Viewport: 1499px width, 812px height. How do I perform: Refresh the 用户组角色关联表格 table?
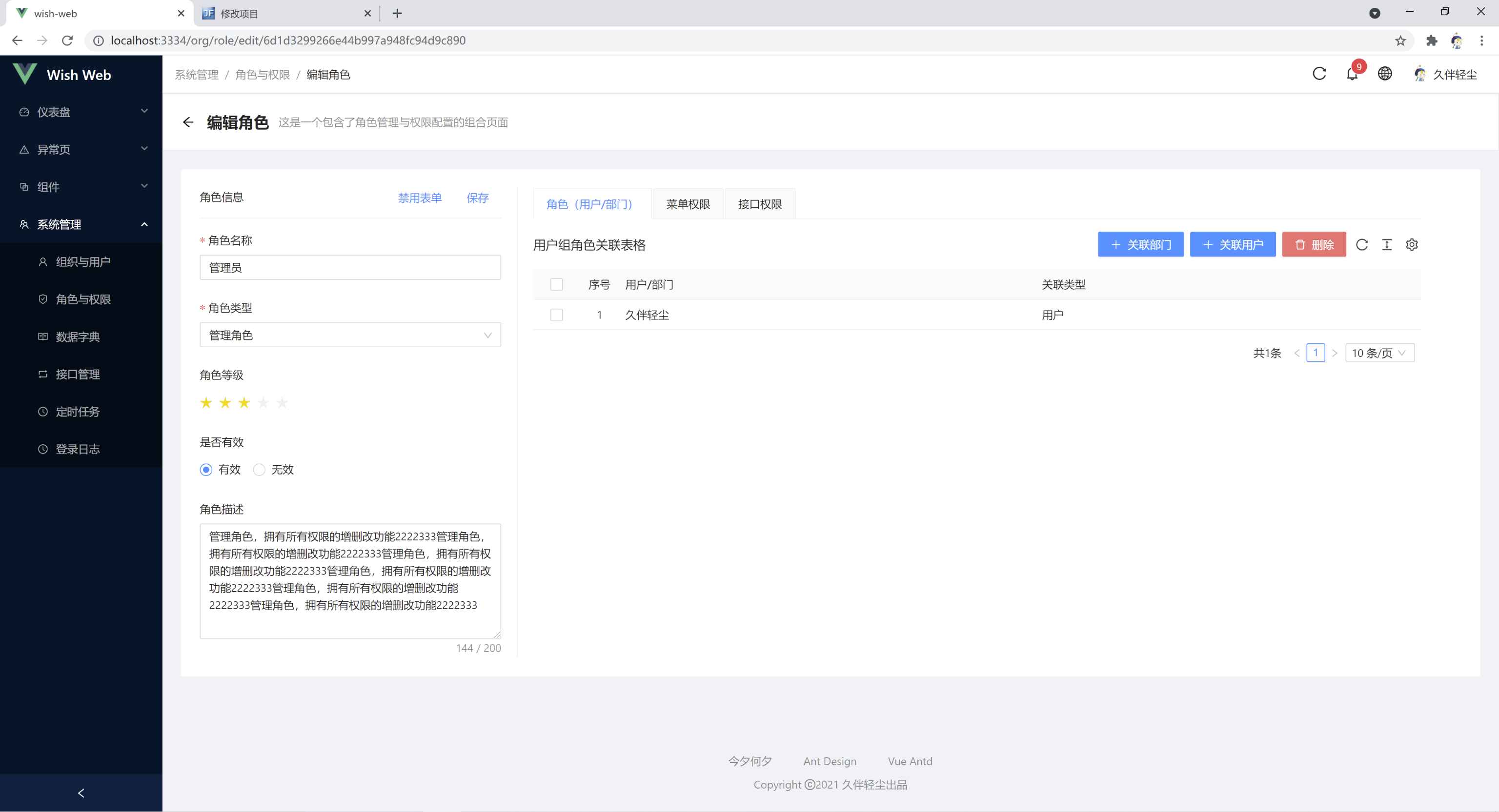pyautogui.click(x=1362, y=245)
